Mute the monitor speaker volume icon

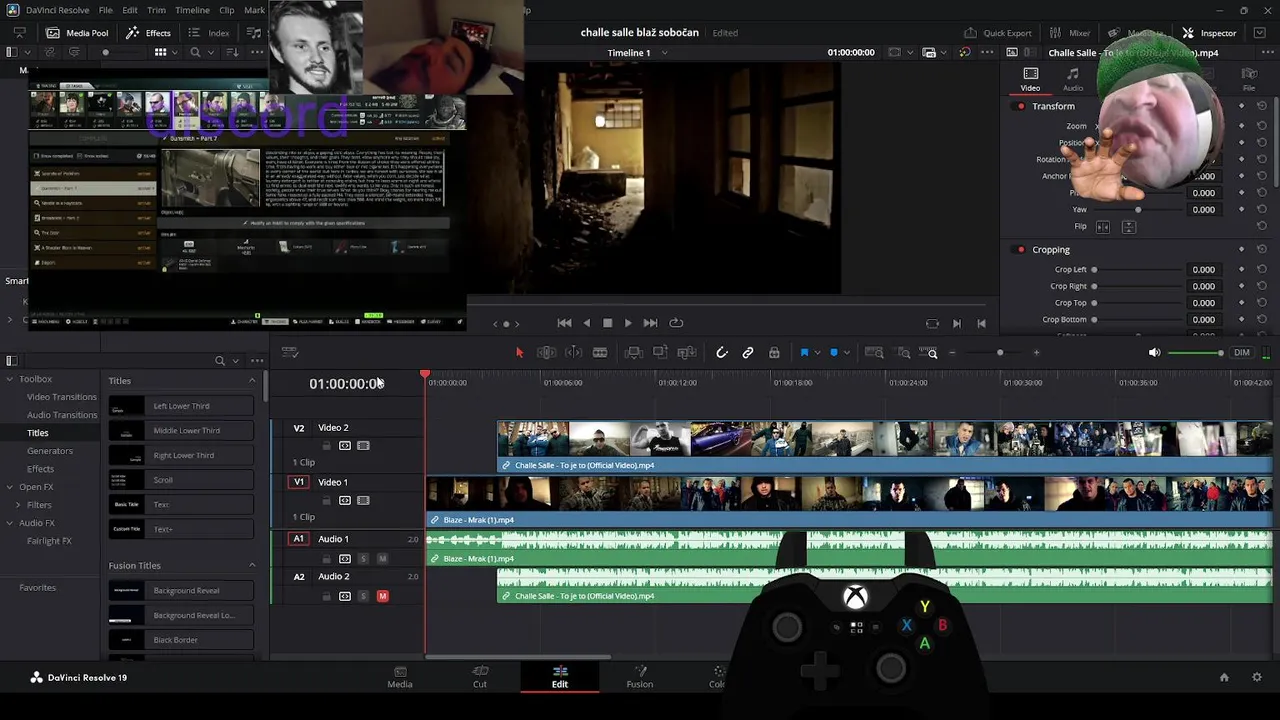(x=1154, y=353)
